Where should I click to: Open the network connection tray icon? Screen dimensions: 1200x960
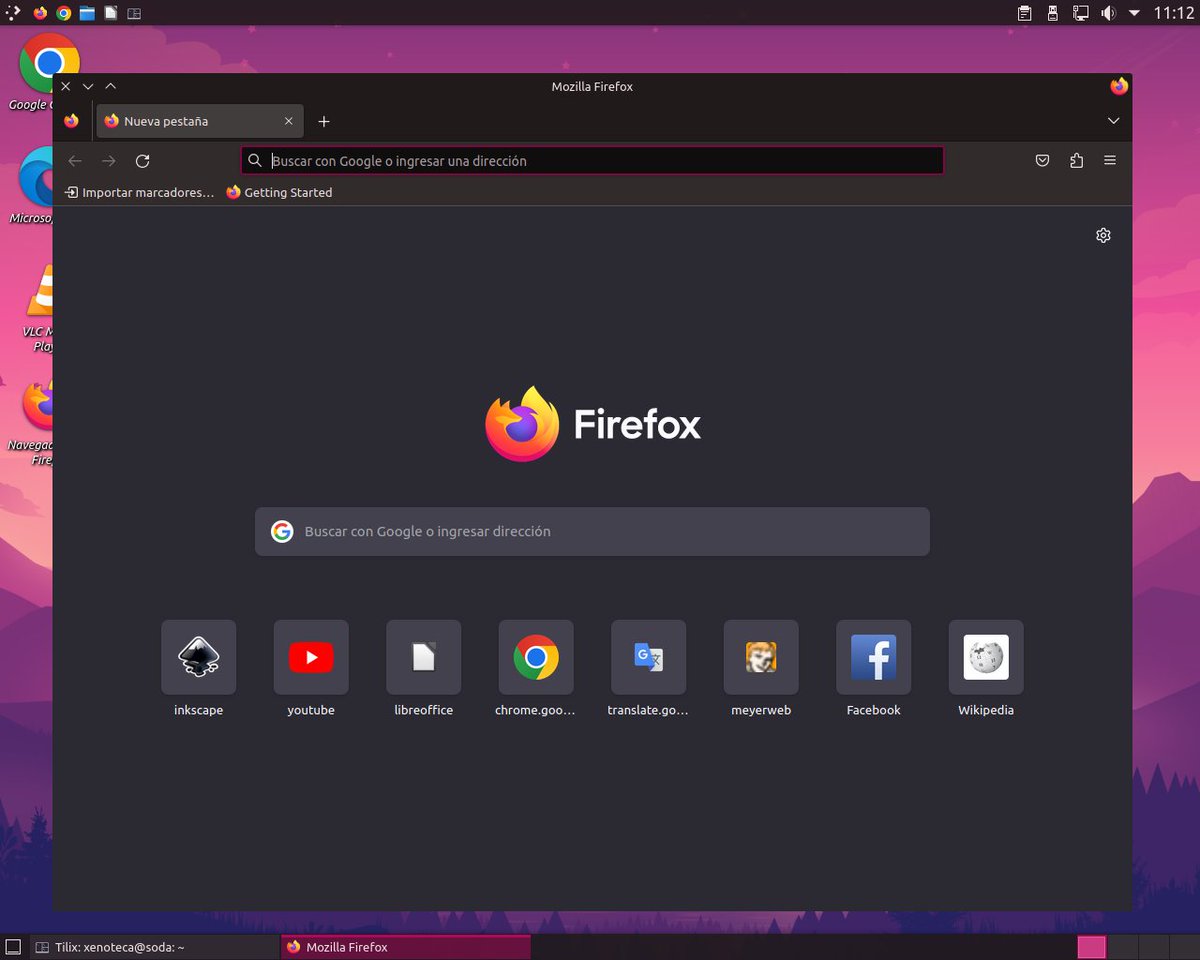click(x=1081, y=13)
